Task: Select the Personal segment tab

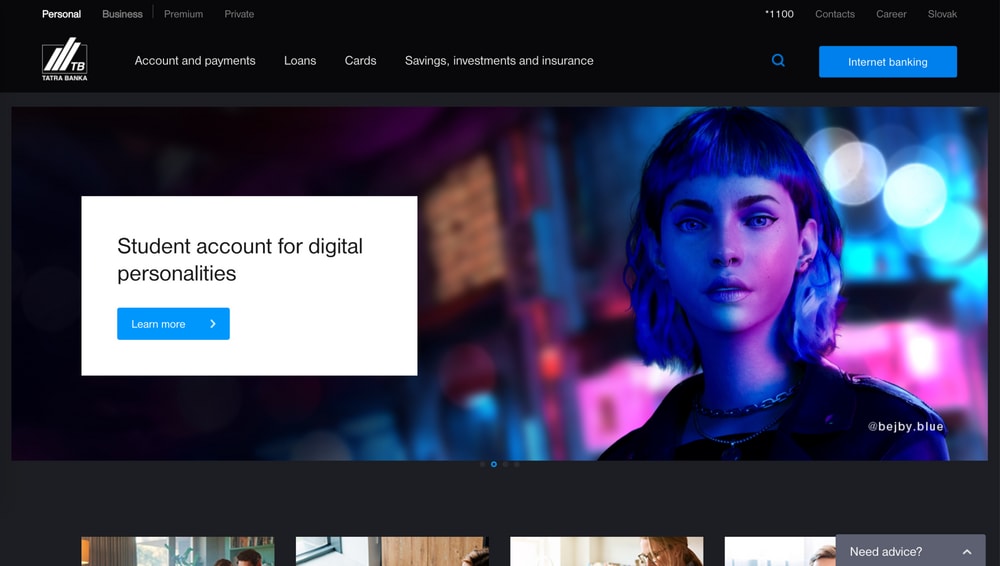Action: 61,14
